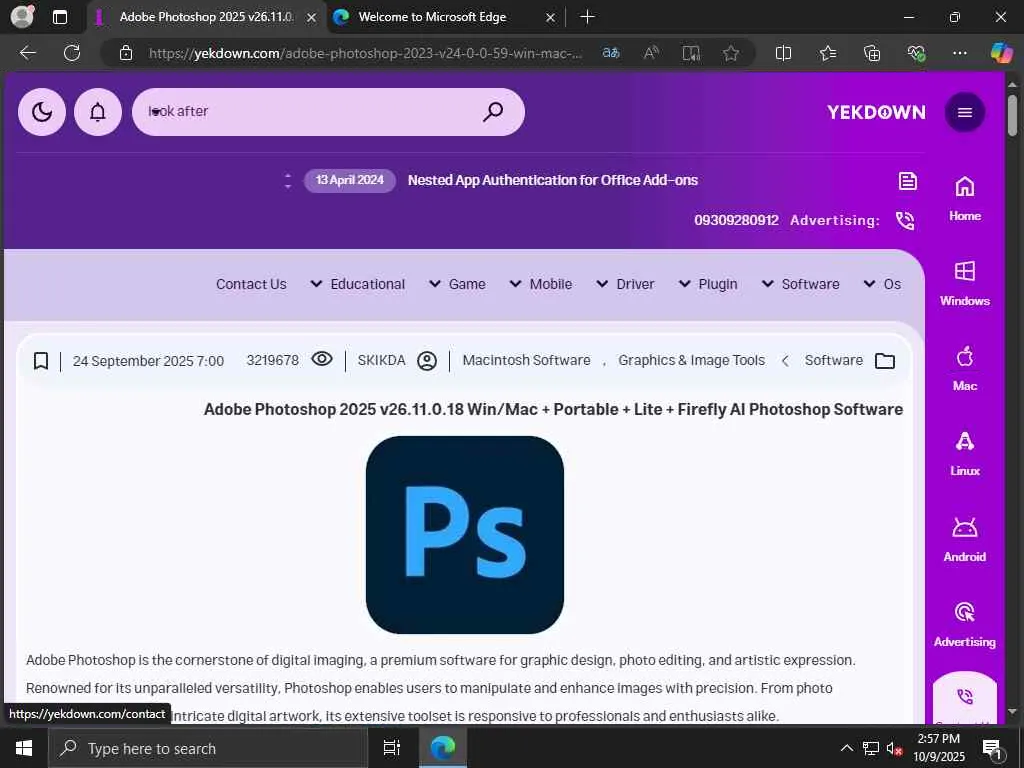The width and height of the screenshot is (1024, 768).
Task: Open Contact Us menu item
Action: point(251,284)
